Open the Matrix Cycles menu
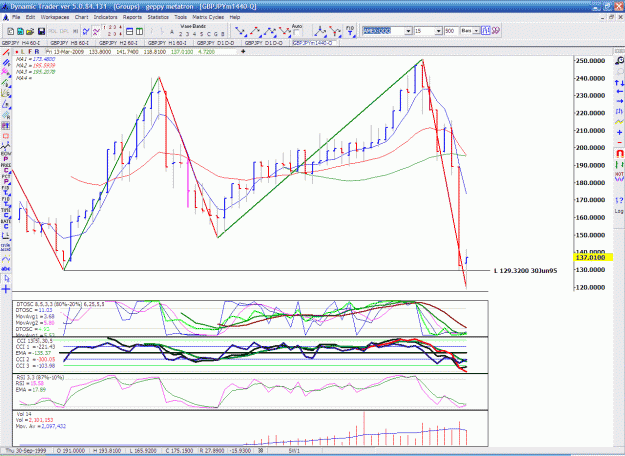This screenshot has width=625, height=456. [208, 17]
